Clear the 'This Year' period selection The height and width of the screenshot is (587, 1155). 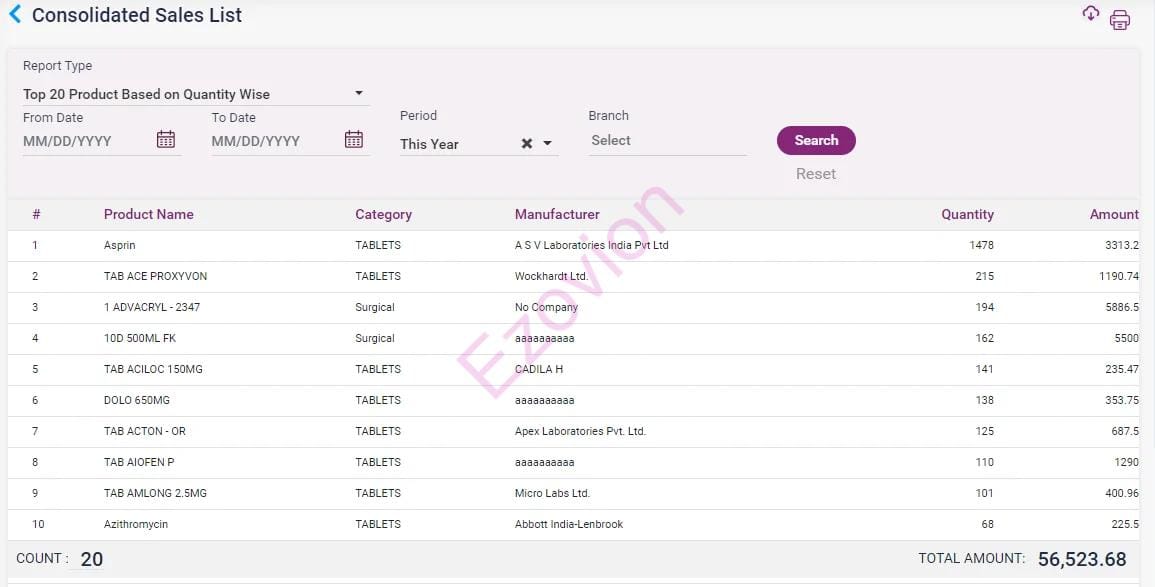tap(526, 144)
